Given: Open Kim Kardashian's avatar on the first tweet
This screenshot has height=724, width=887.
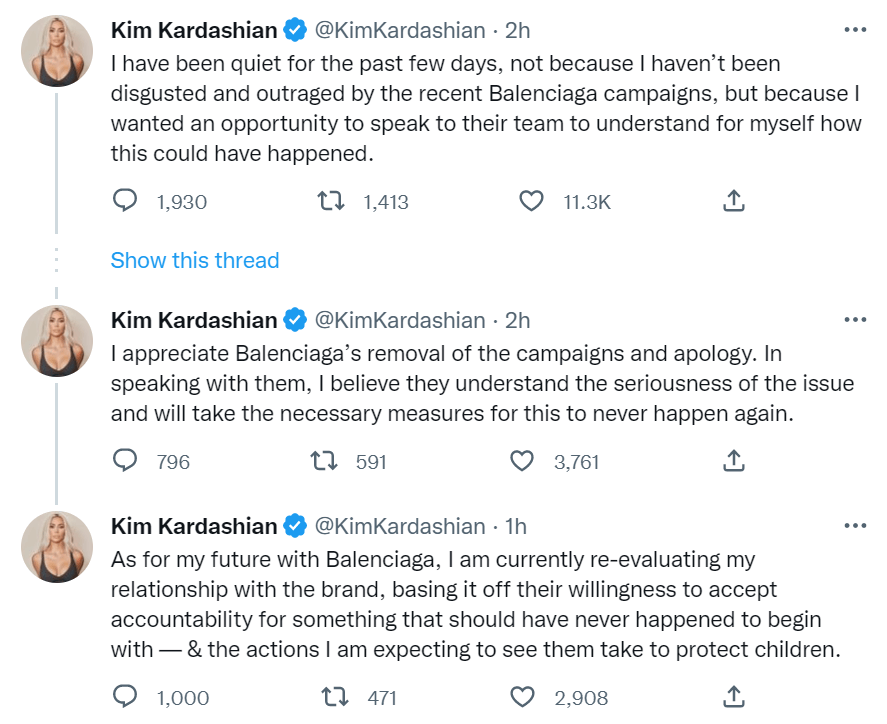Looking at the screenshot, I should pos(57,50).
